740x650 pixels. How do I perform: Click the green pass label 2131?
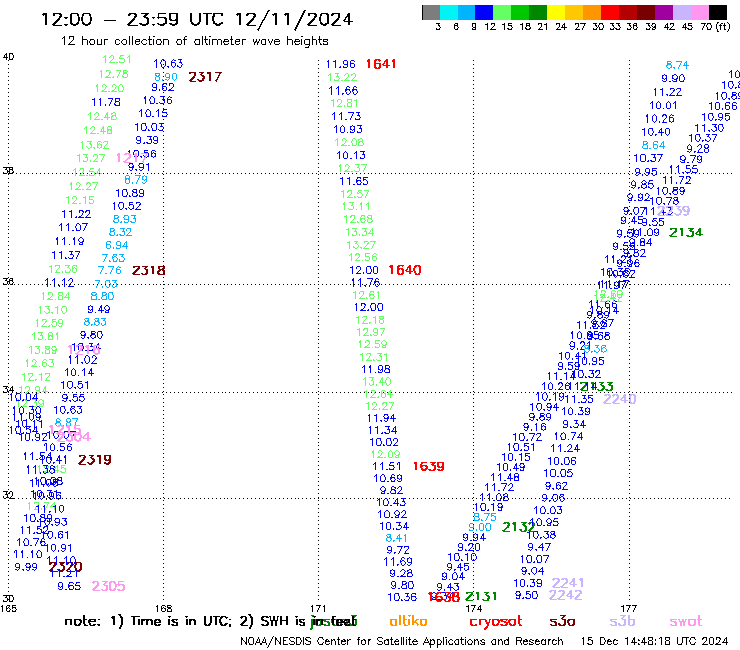pyautogui.click(x=481, y=597)
